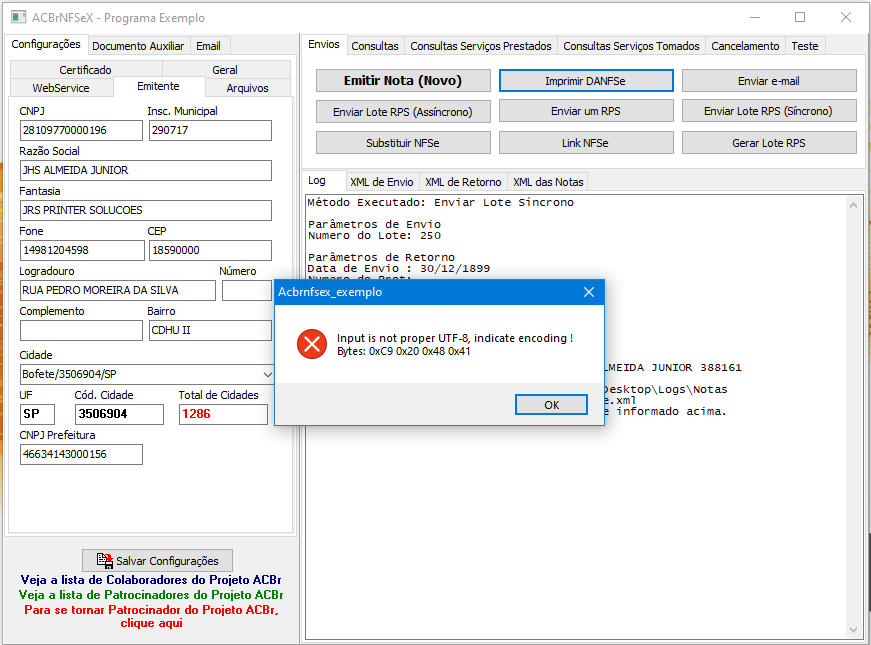Select the WebService sub-tab
Viewport: 871px width, 645px height.
coord(61,88)
